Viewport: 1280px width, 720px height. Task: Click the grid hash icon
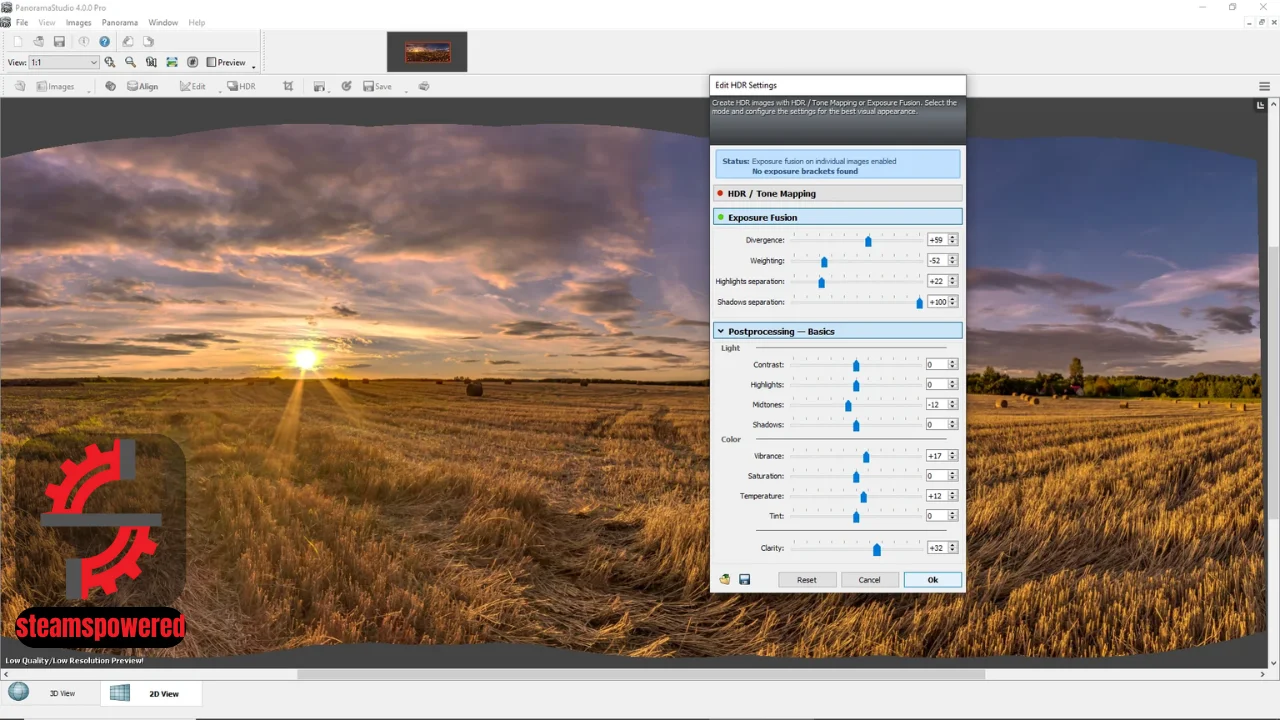[193, 62]
